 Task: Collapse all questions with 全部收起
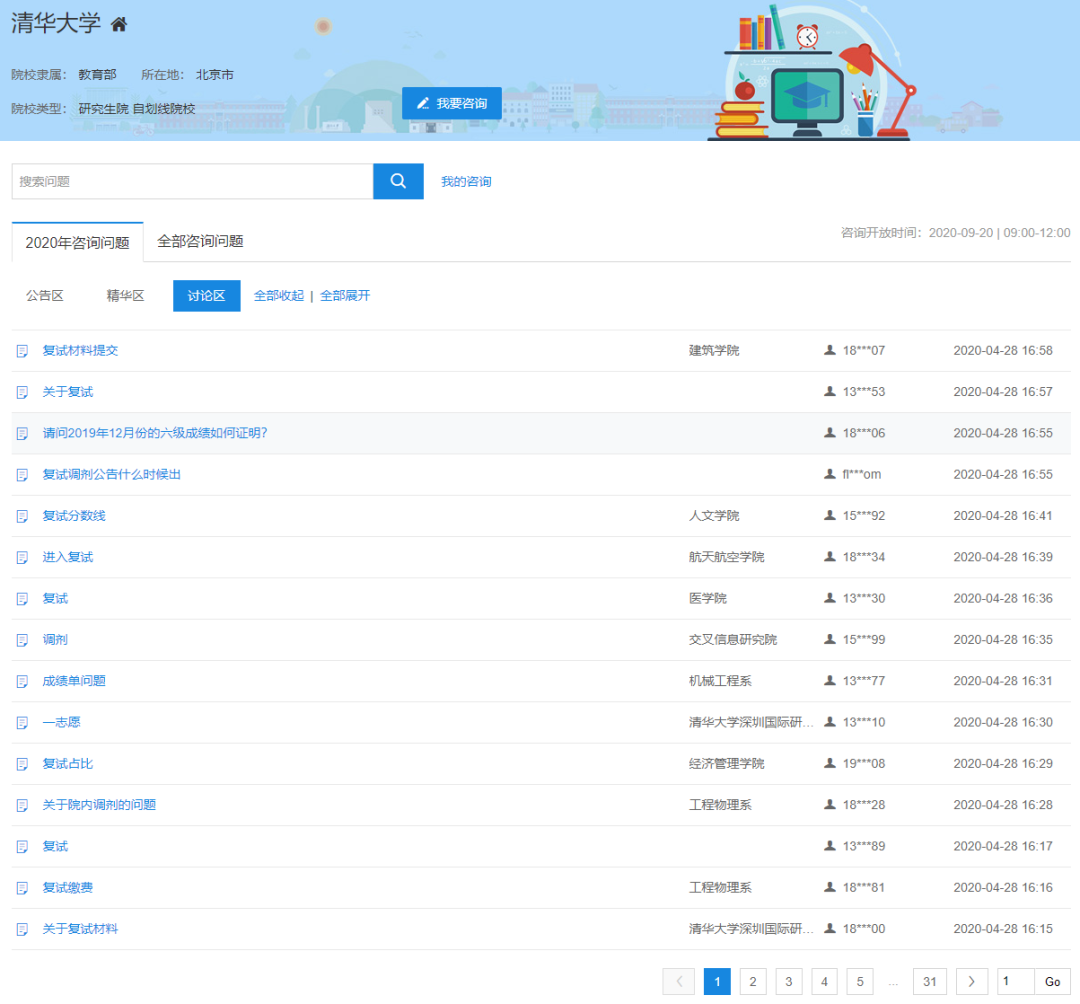(279, 296)
